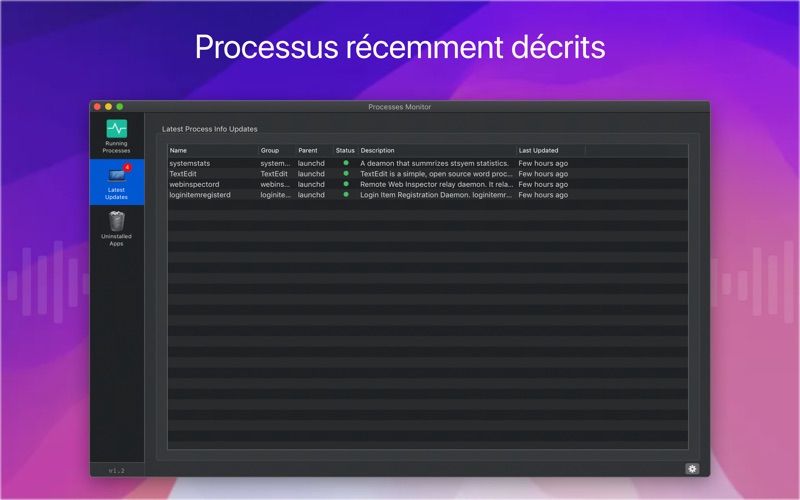Sort by the Group column header
This screenshot has height=500, width=800.
[277, 151]
